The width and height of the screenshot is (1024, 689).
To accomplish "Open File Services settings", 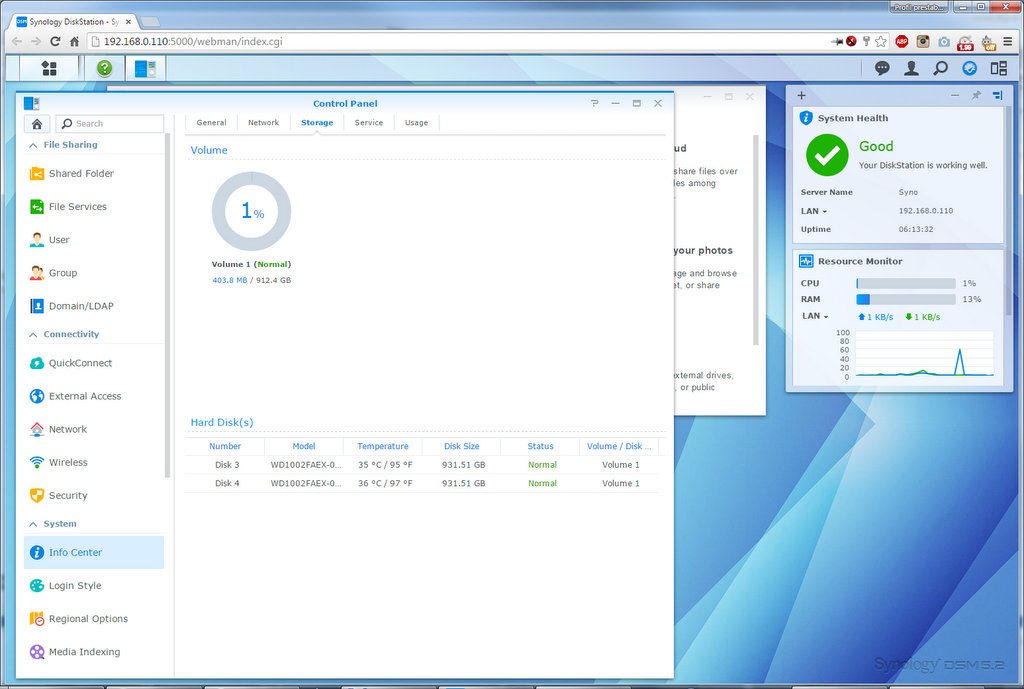I will click(93, 206).
